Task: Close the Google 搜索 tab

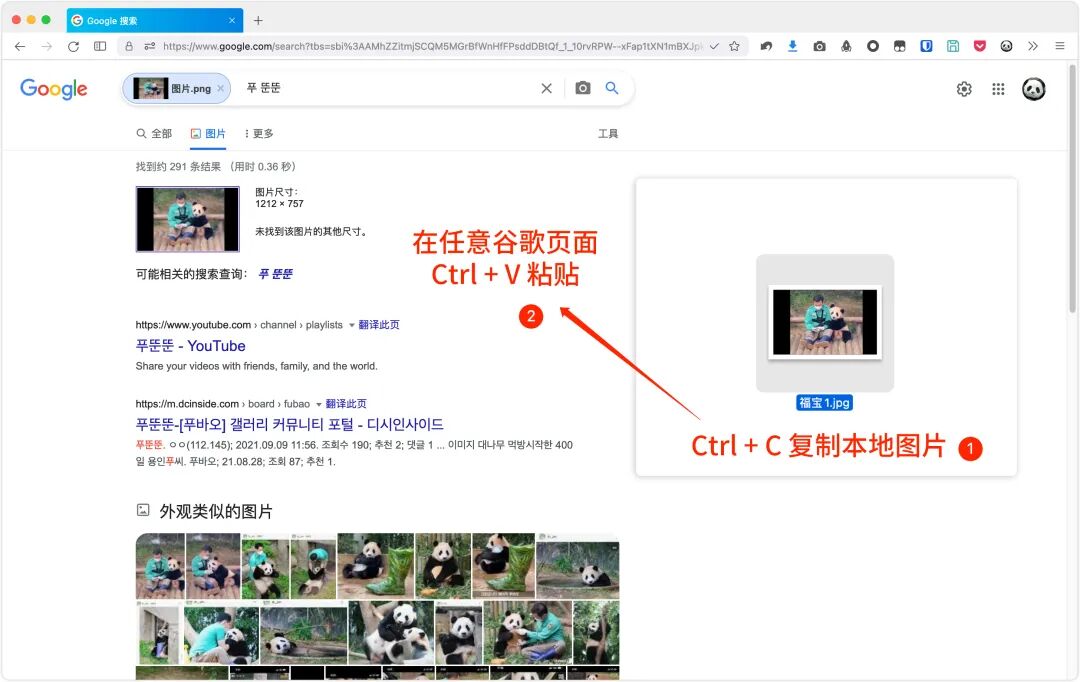Action: point(232,21)
